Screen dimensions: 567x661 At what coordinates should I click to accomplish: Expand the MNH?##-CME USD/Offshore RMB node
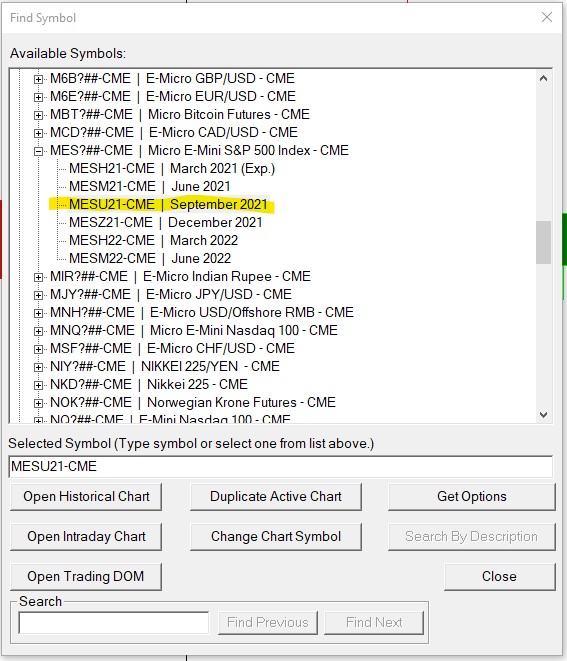click(x=38, y=313)
